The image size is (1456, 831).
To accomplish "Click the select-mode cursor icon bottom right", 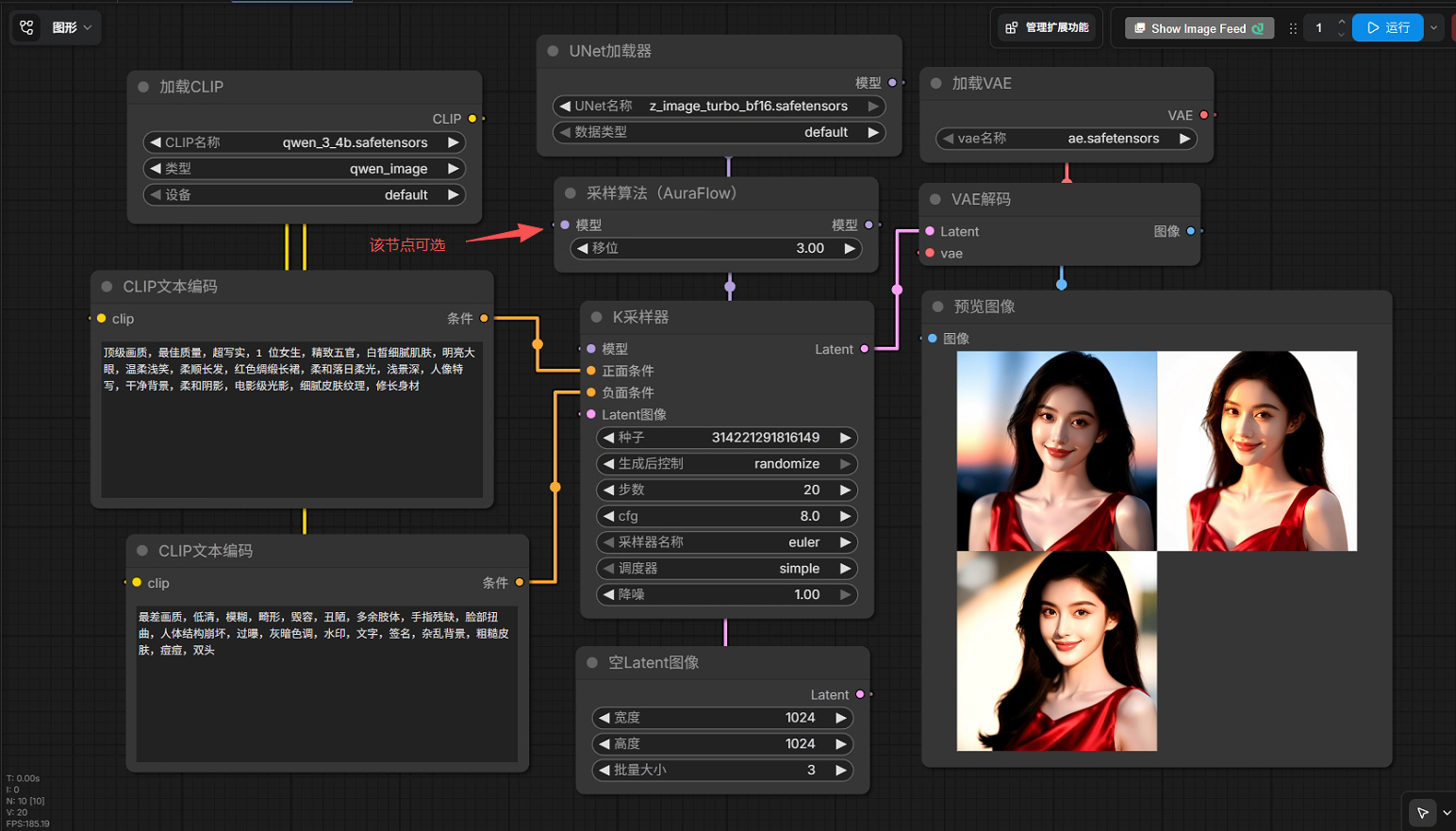I will coord(1422,812).
